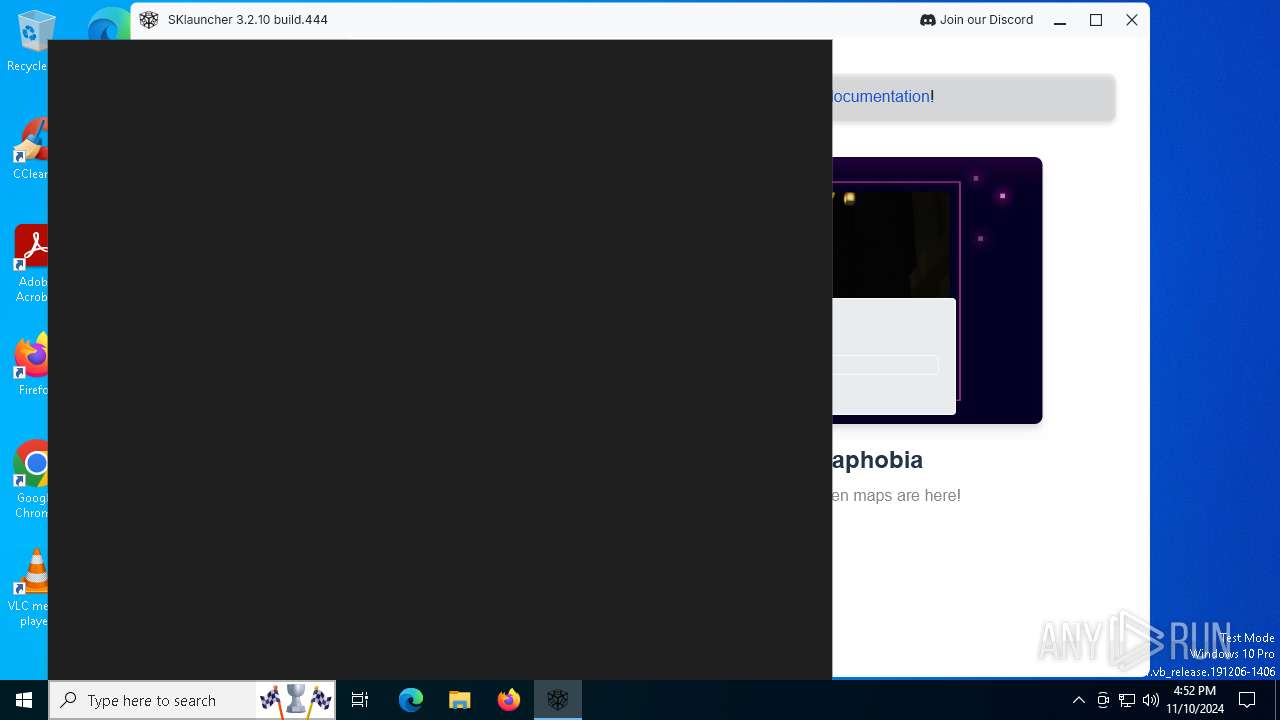The width and height of the screenshot is (1280, 720).
Task: Open the Windows Start menu
Action: pyautogui.click(x=24, y=700)
